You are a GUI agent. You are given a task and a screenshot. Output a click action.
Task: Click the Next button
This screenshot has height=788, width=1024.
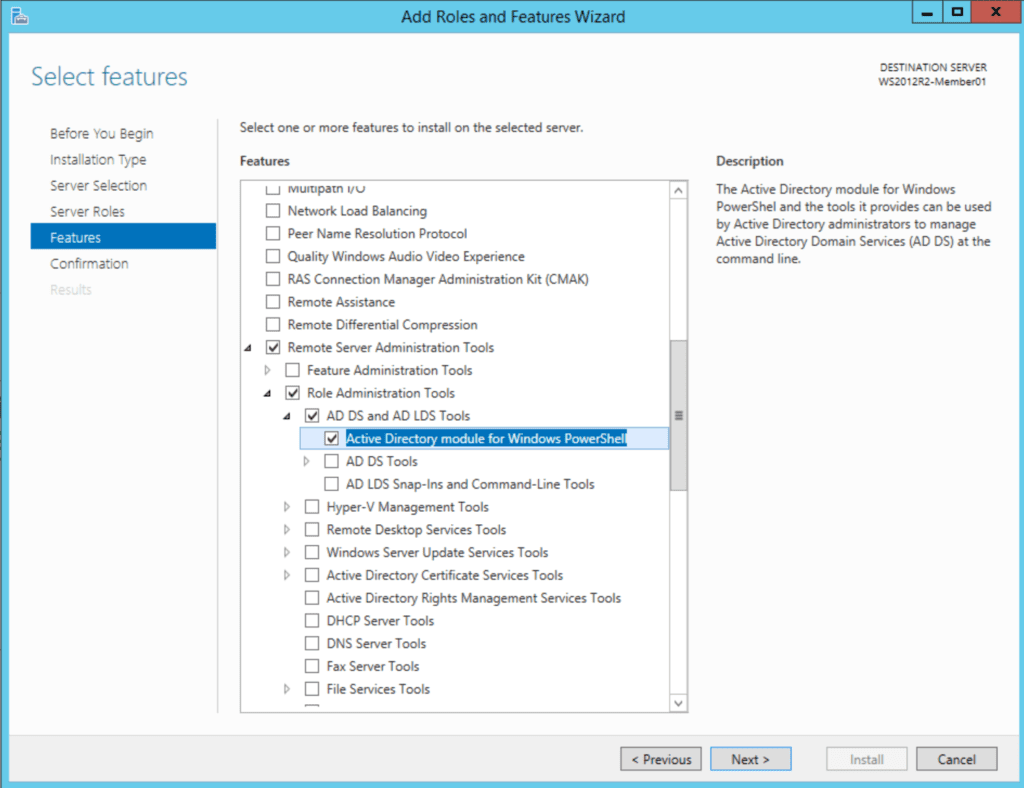pos(750,758)
